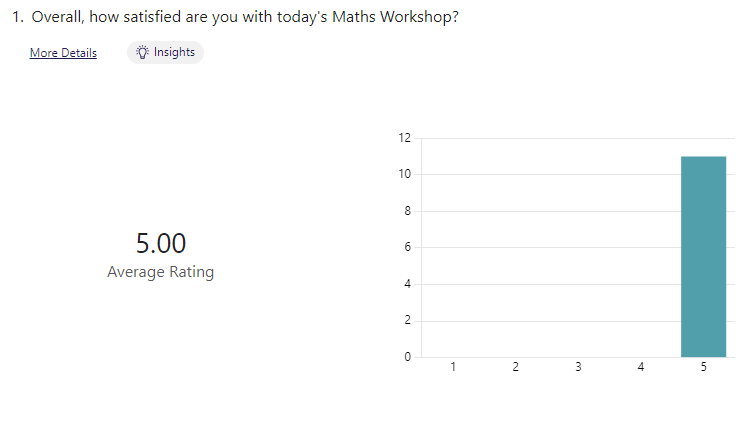This screenshot has width=751, height=446.
Task: Click y-axis value 2 on chart
Action: 408,320
